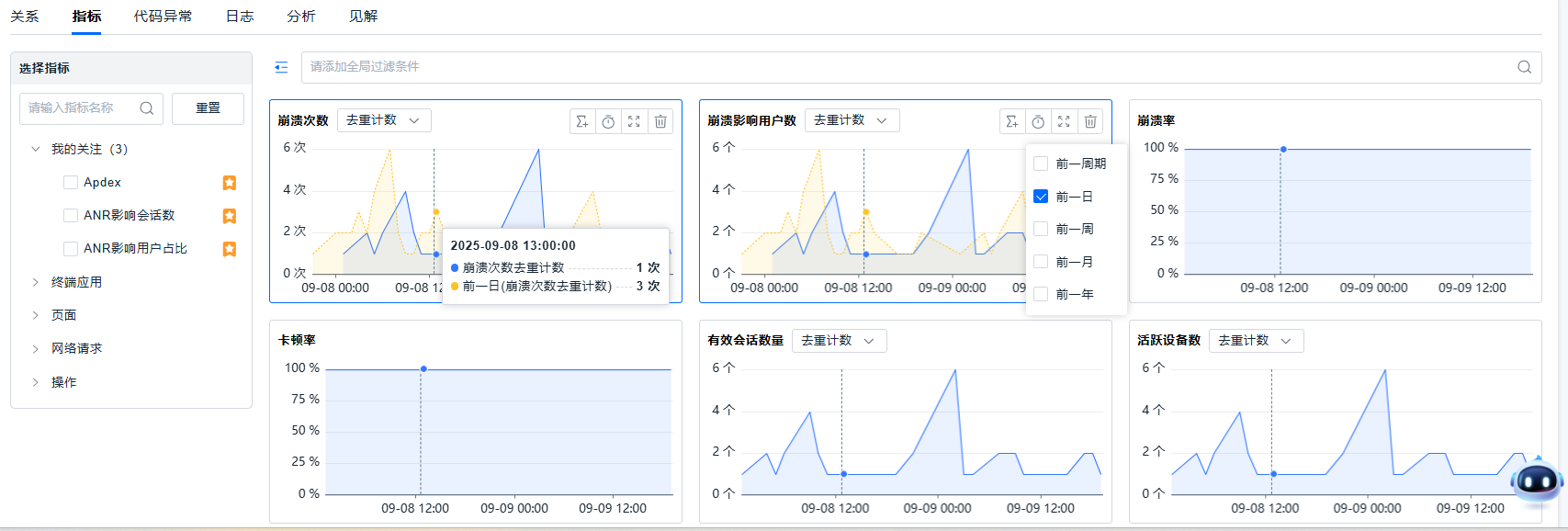Uncheck the 前一日 comparison option
Viewport: 1568px width, 531px height.
tap(1041, 197)
